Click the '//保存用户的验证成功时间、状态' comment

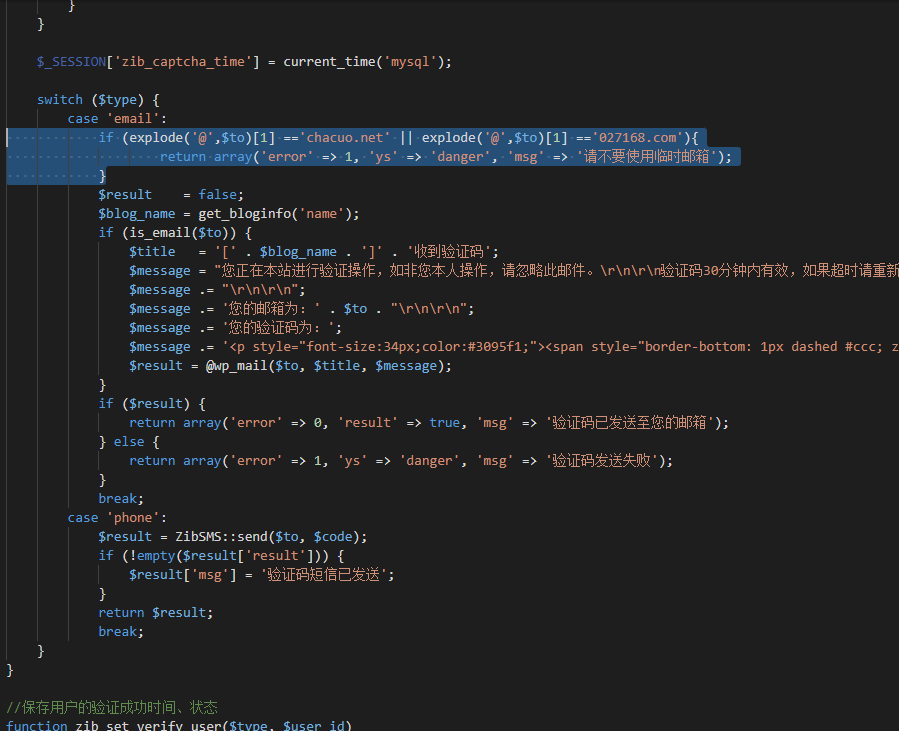111,707
